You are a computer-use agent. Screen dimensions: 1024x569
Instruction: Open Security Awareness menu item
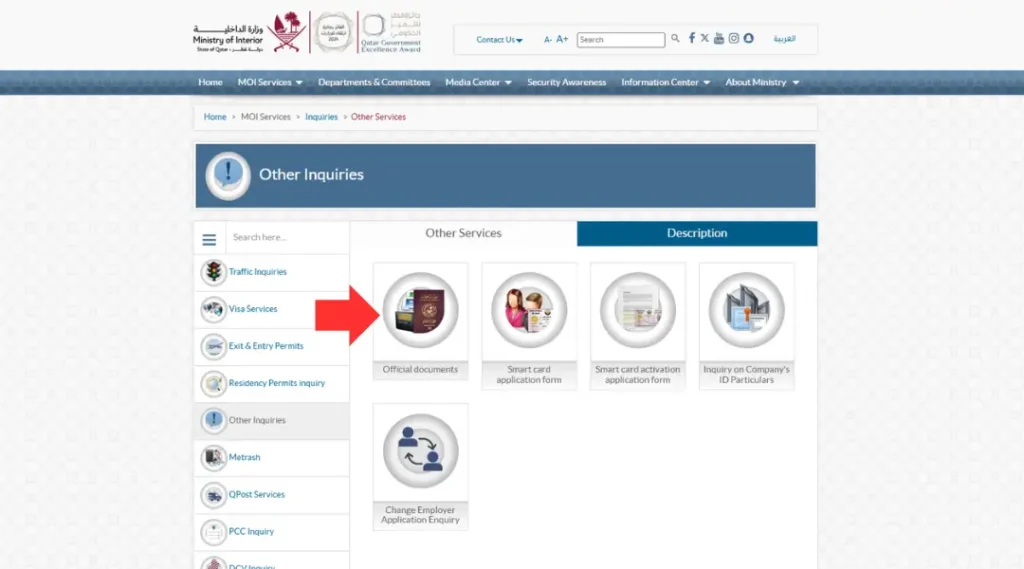(x=567, y=82)
